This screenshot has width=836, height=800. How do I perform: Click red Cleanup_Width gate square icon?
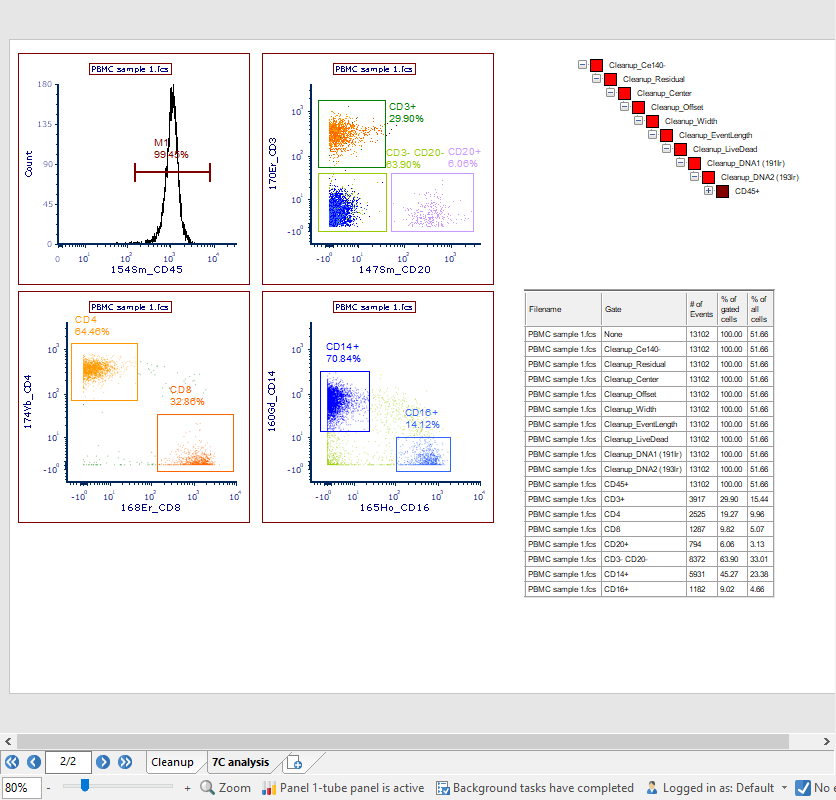point(653,122)
